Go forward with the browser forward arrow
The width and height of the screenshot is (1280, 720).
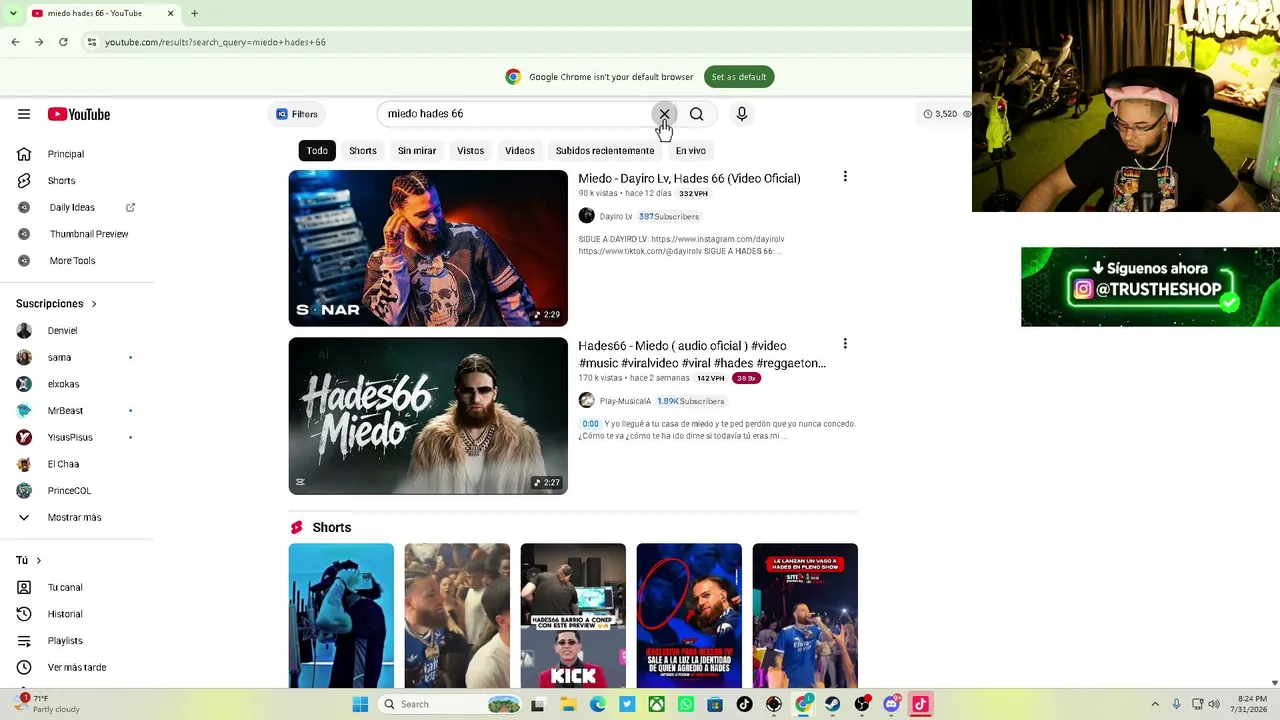coord(39,42)
